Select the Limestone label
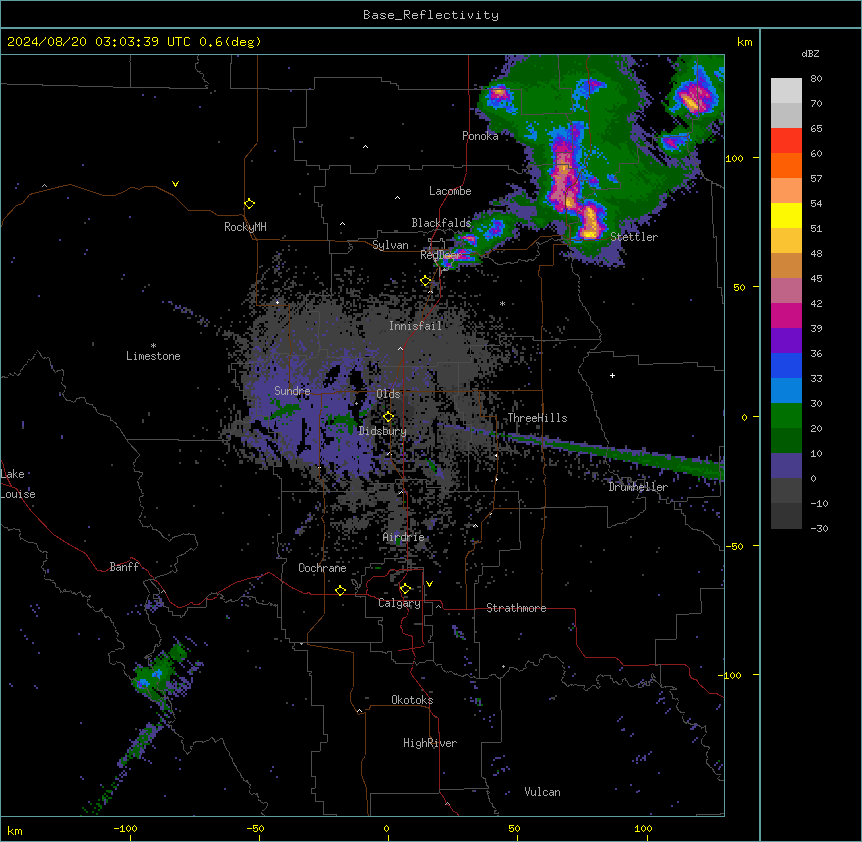The width and height of the screenshot is (862, 842). pyautogui.click(x=153, y=356)
